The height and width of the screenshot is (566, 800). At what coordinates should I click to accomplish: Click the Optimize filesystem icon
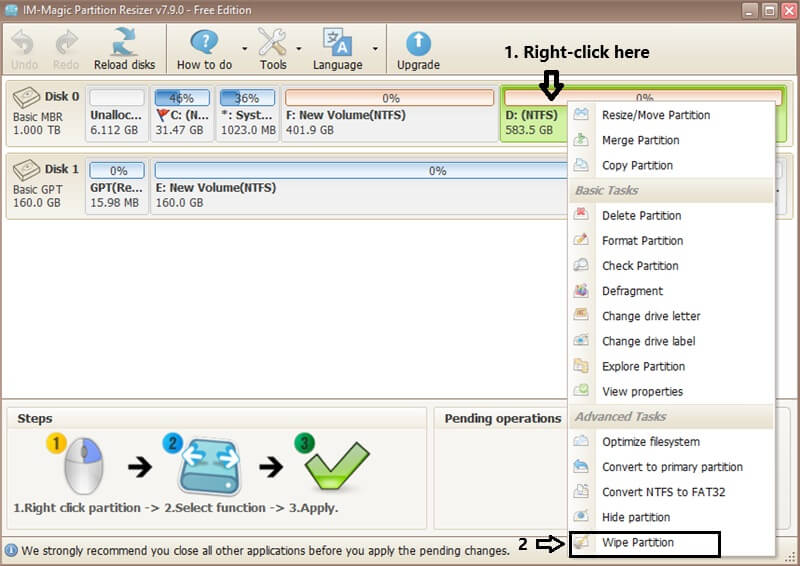(581, 440)
